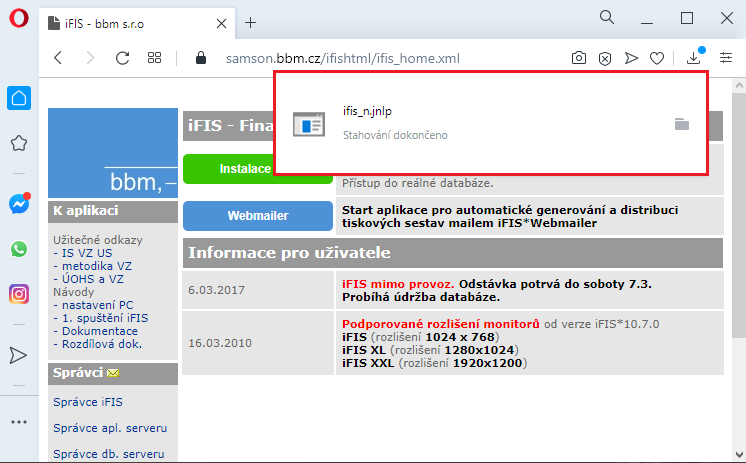746x463 pixels.
Task: Open the downloads panel icon
Action: [694, 58]
